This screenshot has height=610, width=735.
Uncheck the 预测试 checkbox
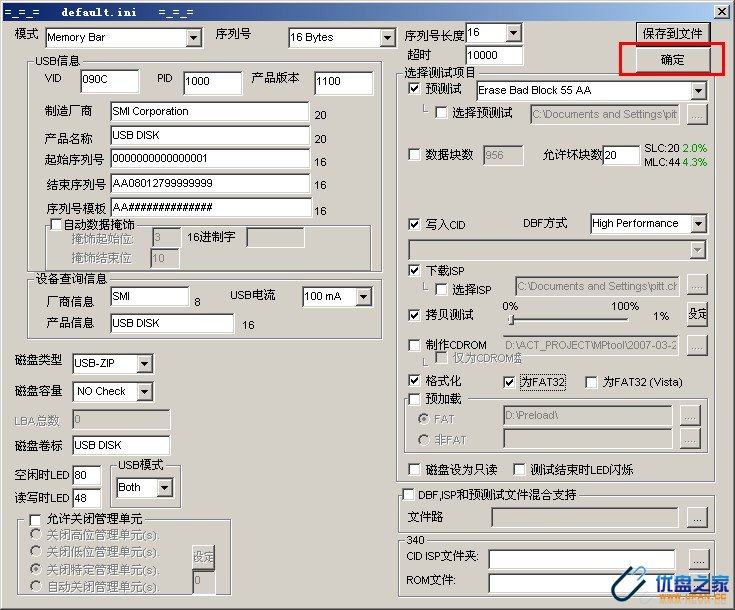415,89
